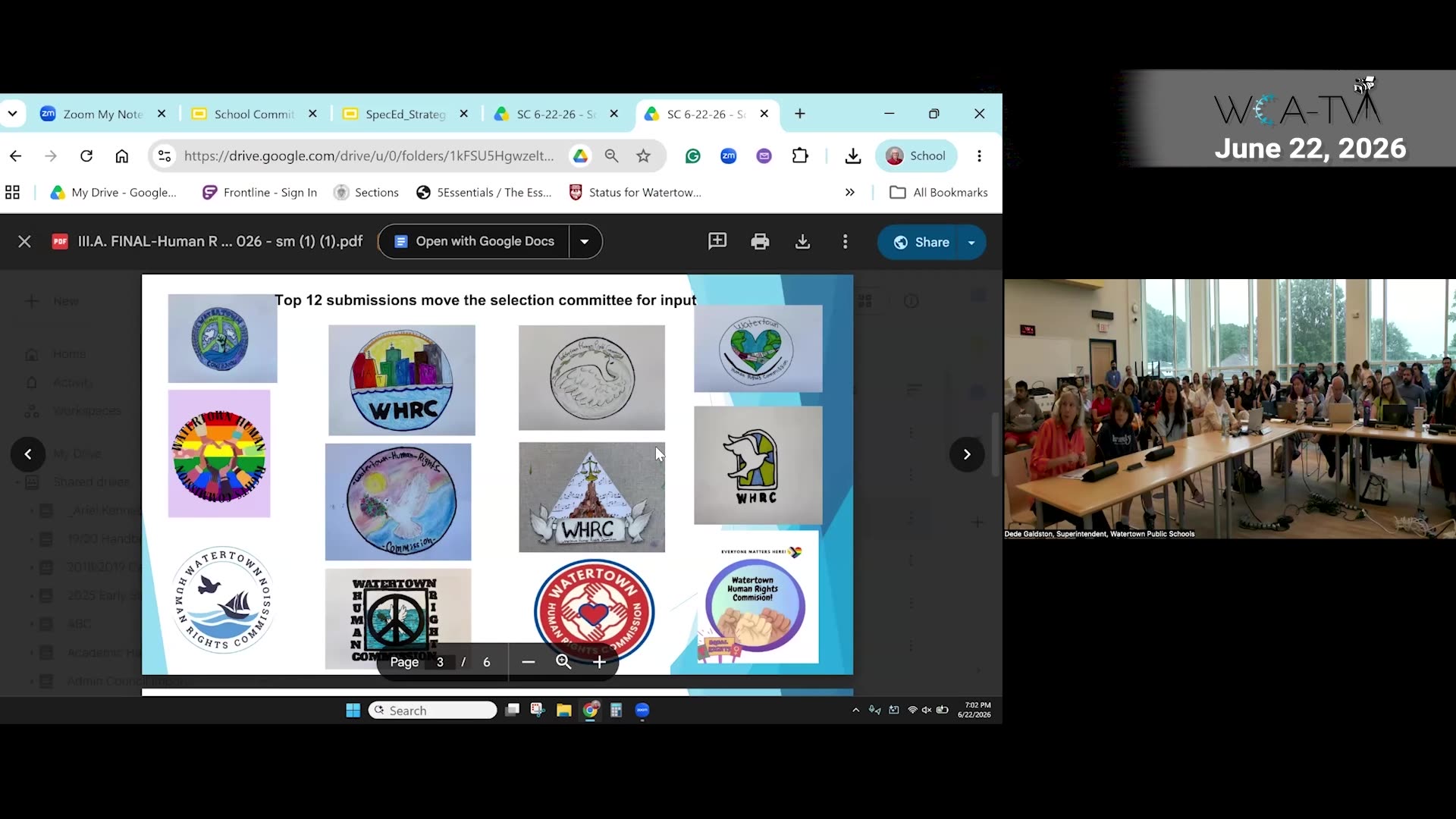View site information icon in address bar

pos(164,155)
